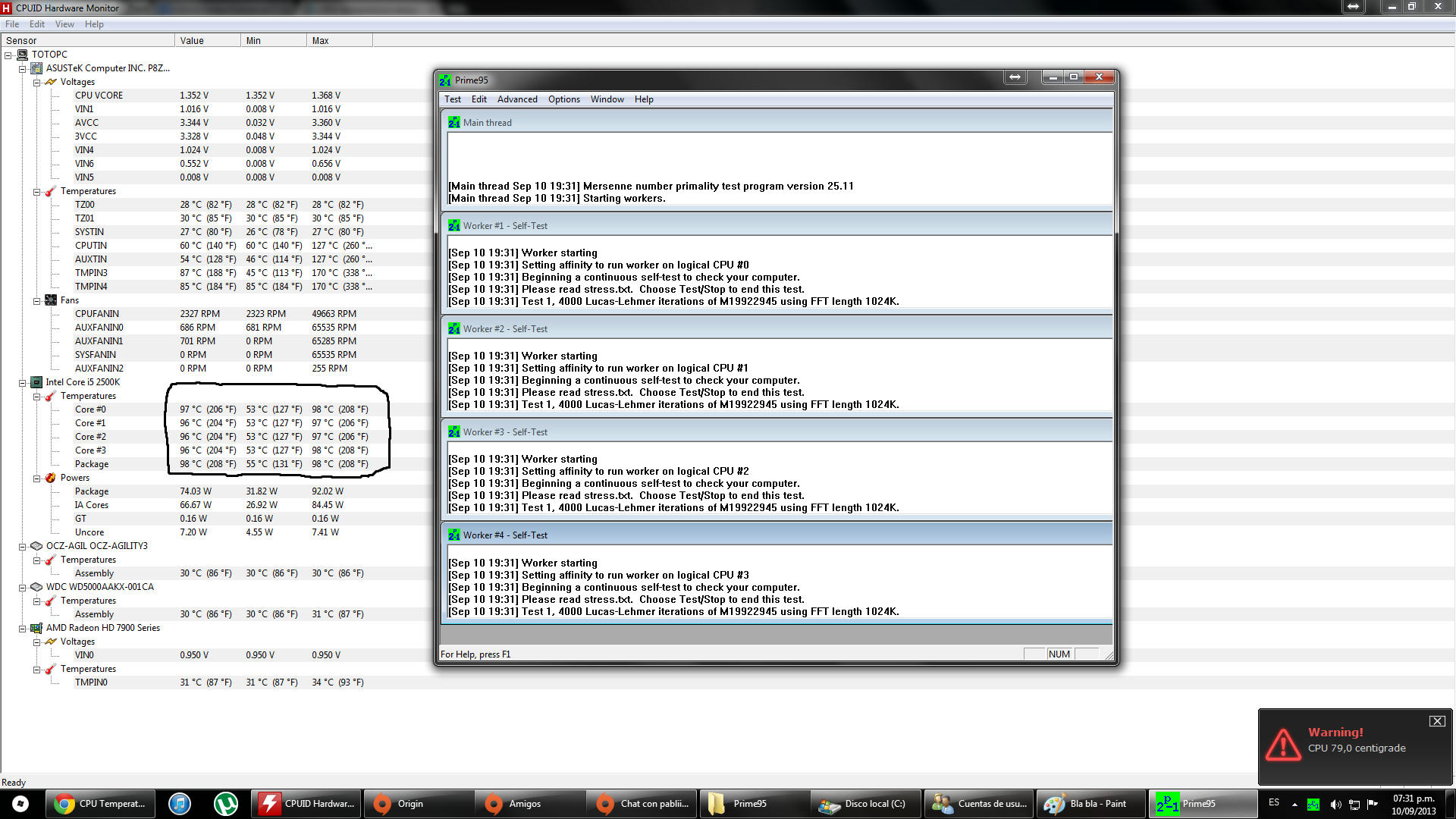
Task: Click the Prime95 title bar icon
Action: (445, 80)
